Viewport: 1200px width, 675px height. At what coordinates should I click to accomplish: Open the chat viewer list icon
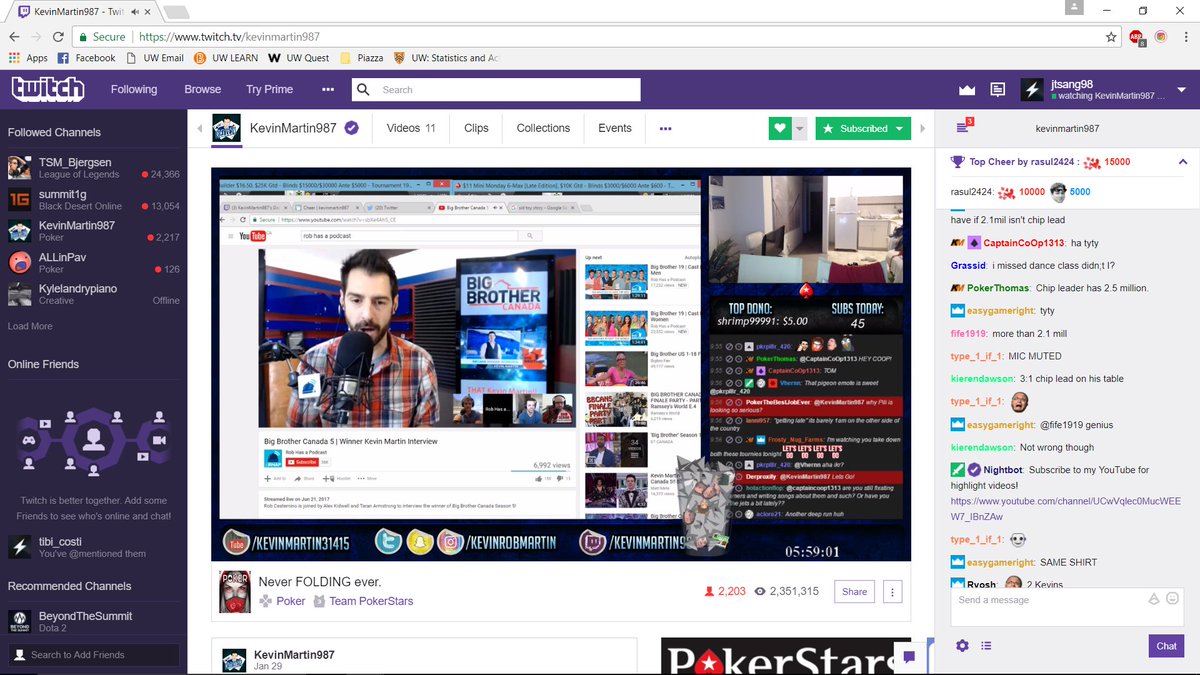pyautogui.click(x=986, y=646)
